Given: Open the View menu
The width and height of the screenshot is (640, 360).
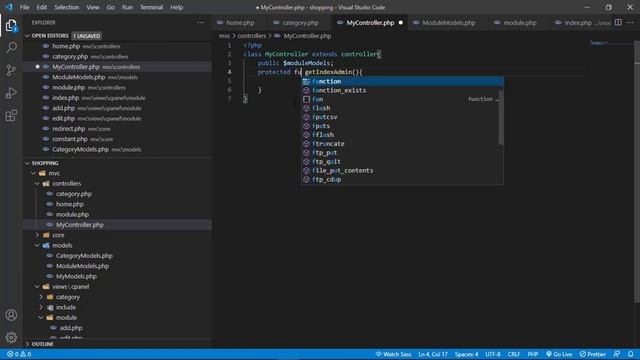Looking at the screenshot, I should (x=93, y=7).
